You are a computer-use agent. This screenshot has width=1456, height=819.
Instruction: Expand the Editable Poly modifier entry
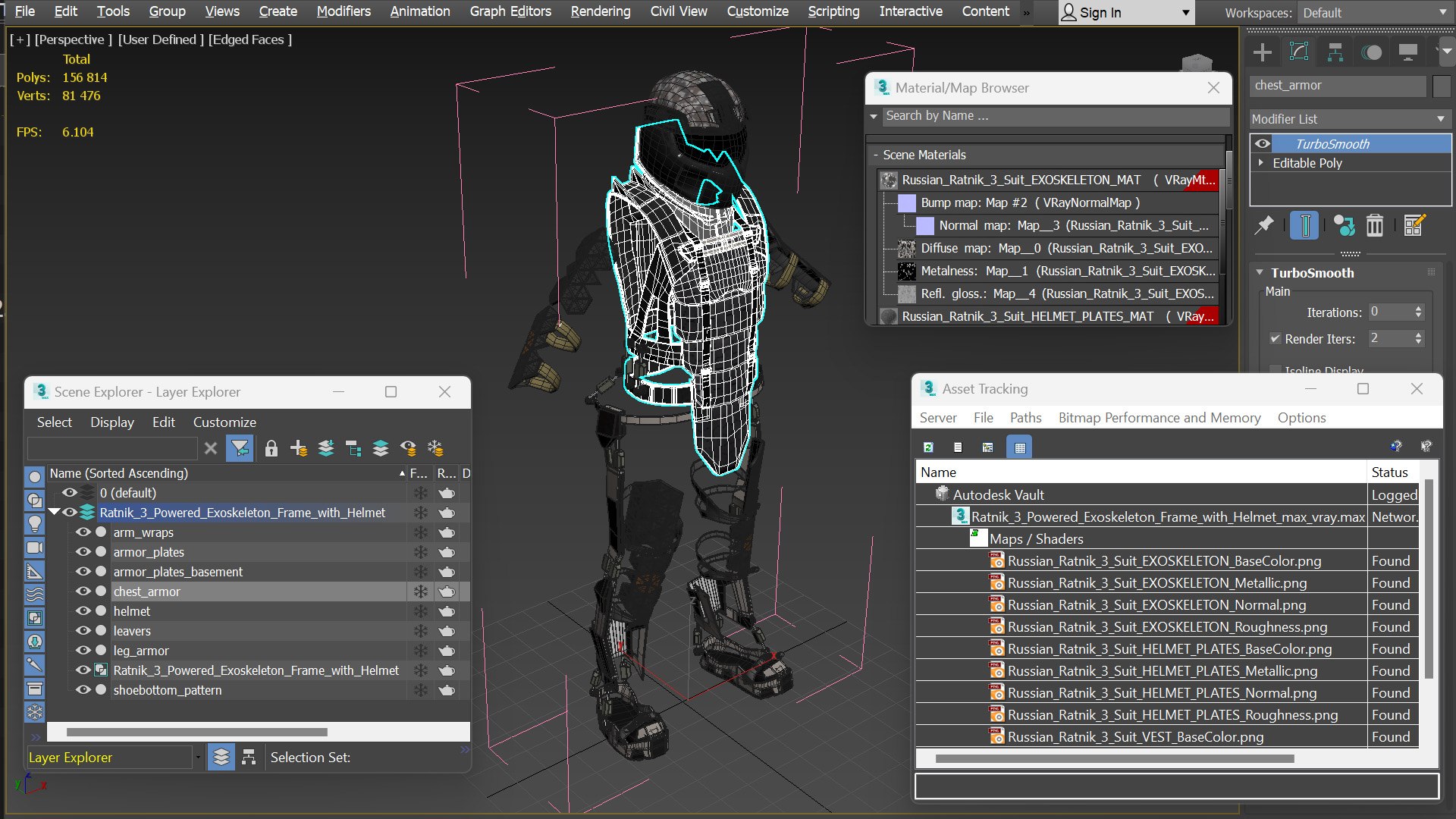(1261, 163)
